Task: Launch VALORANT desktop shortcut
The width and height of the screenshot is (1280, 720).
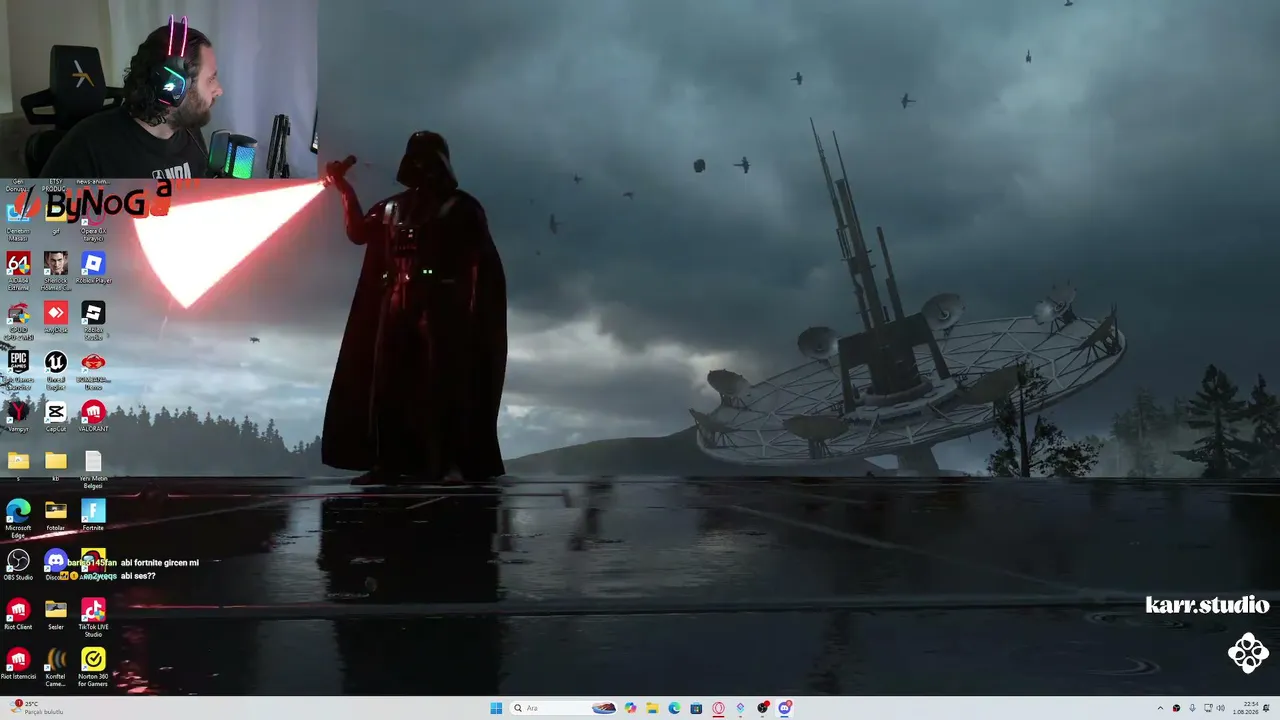Action: pos(93,415)
